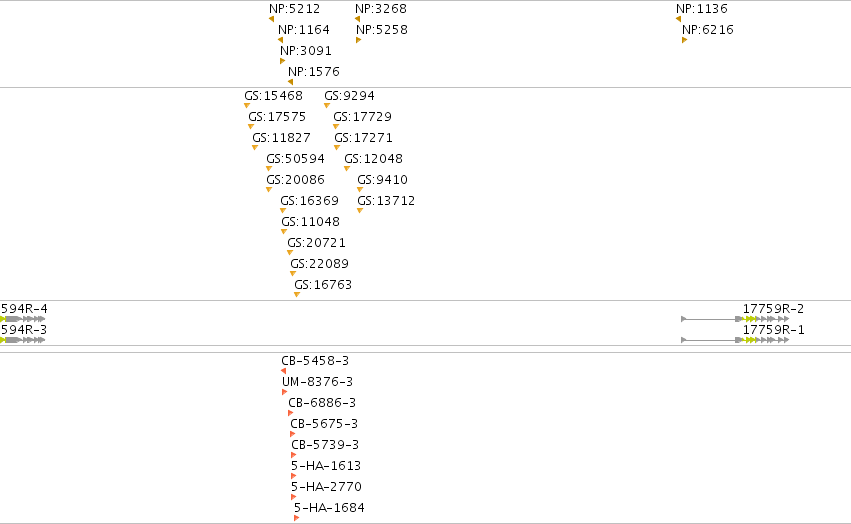This screenshot has height=524, width=851.
Task: Select the 17759R-1 transcript label
Action: pos(773,330)
